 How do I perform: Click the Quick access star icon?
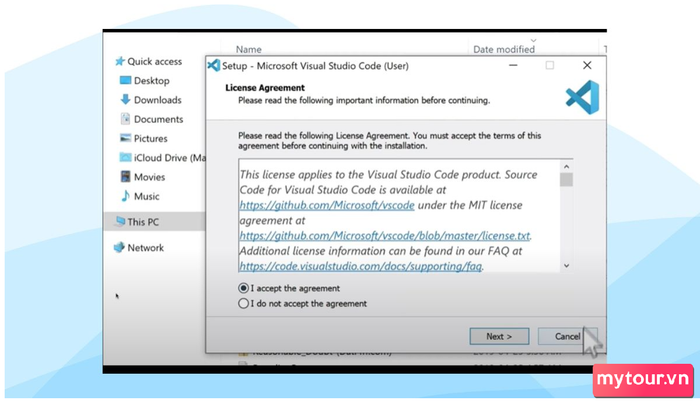(x=119, y=61)
